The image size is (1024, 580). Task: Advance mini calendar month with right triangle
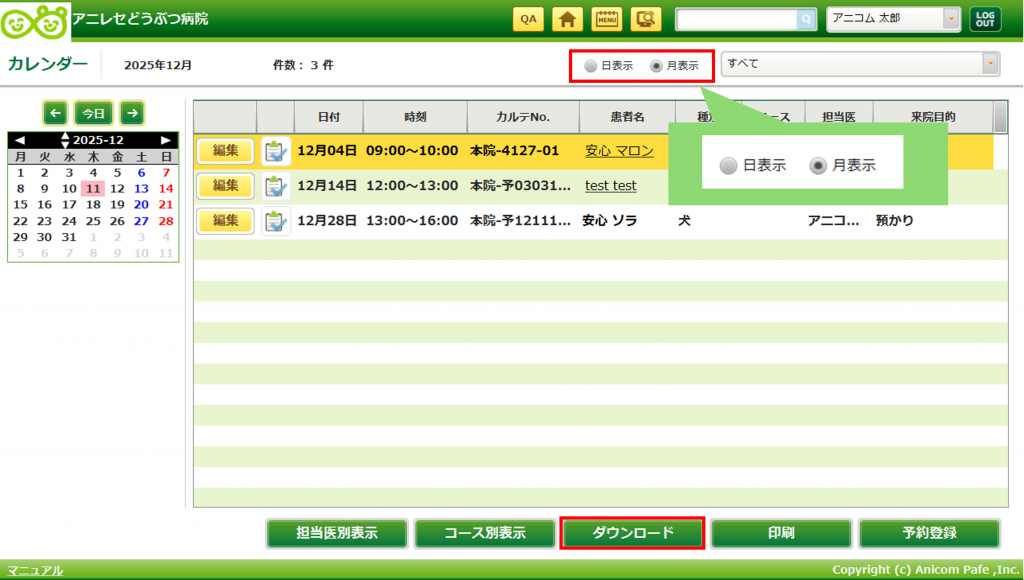coord(166,140)
